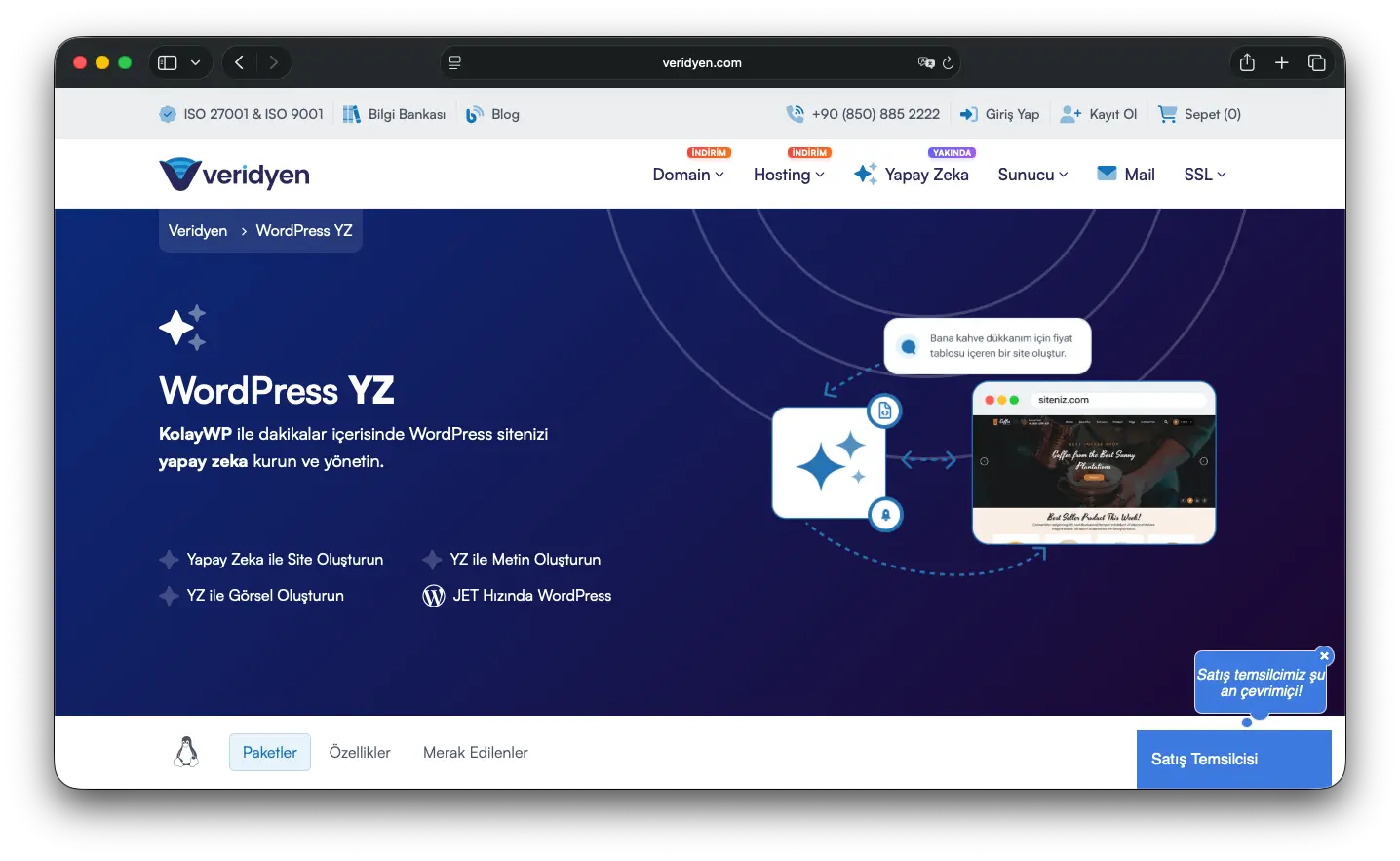Open Giriş Yap login page
Screen dimensions: 1400x861
(x=1012, y=114)
